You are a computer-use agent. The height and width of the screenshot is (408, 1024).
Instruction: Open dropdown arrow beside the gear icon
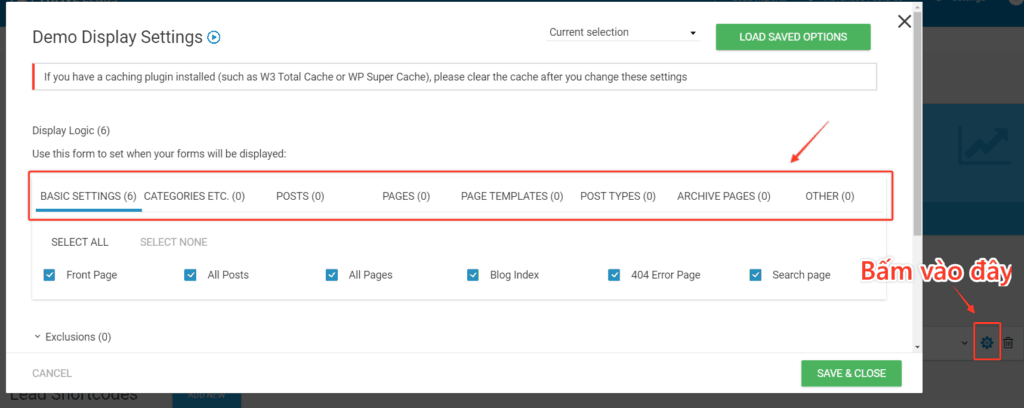[965, 343]
